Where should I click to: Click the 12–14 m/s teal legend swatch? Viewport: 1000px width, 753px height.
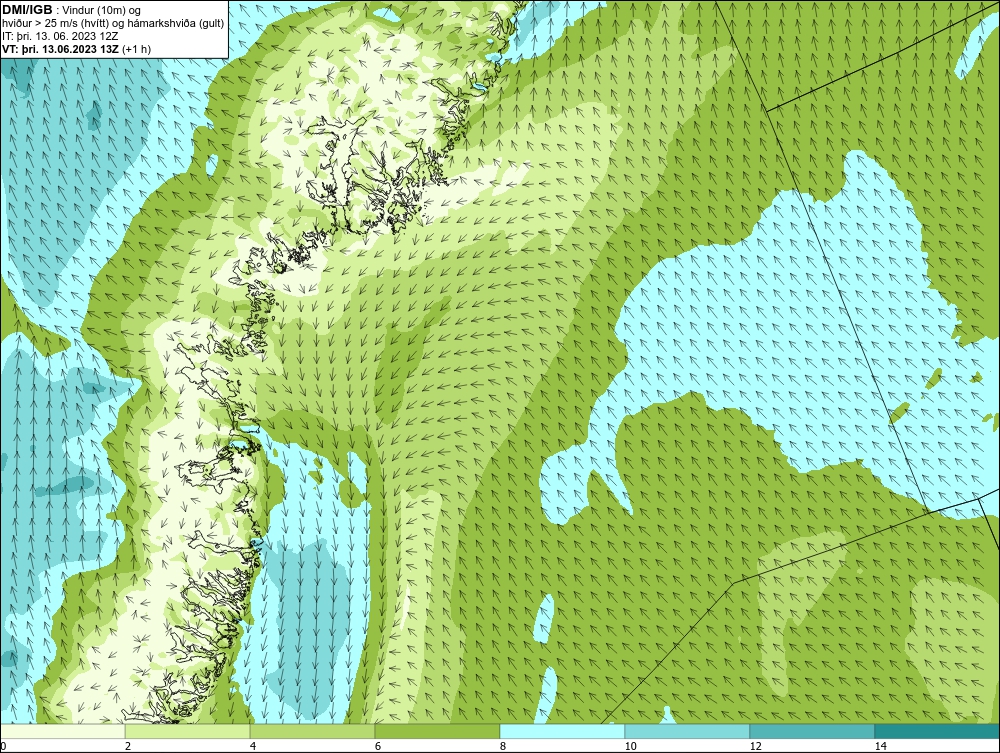tap(812, 731)
